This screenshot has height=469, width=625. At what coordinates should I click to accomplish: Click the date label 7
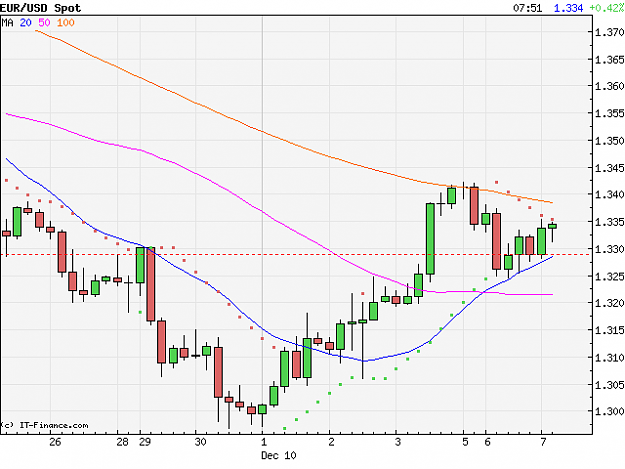[x=543, y=442]
